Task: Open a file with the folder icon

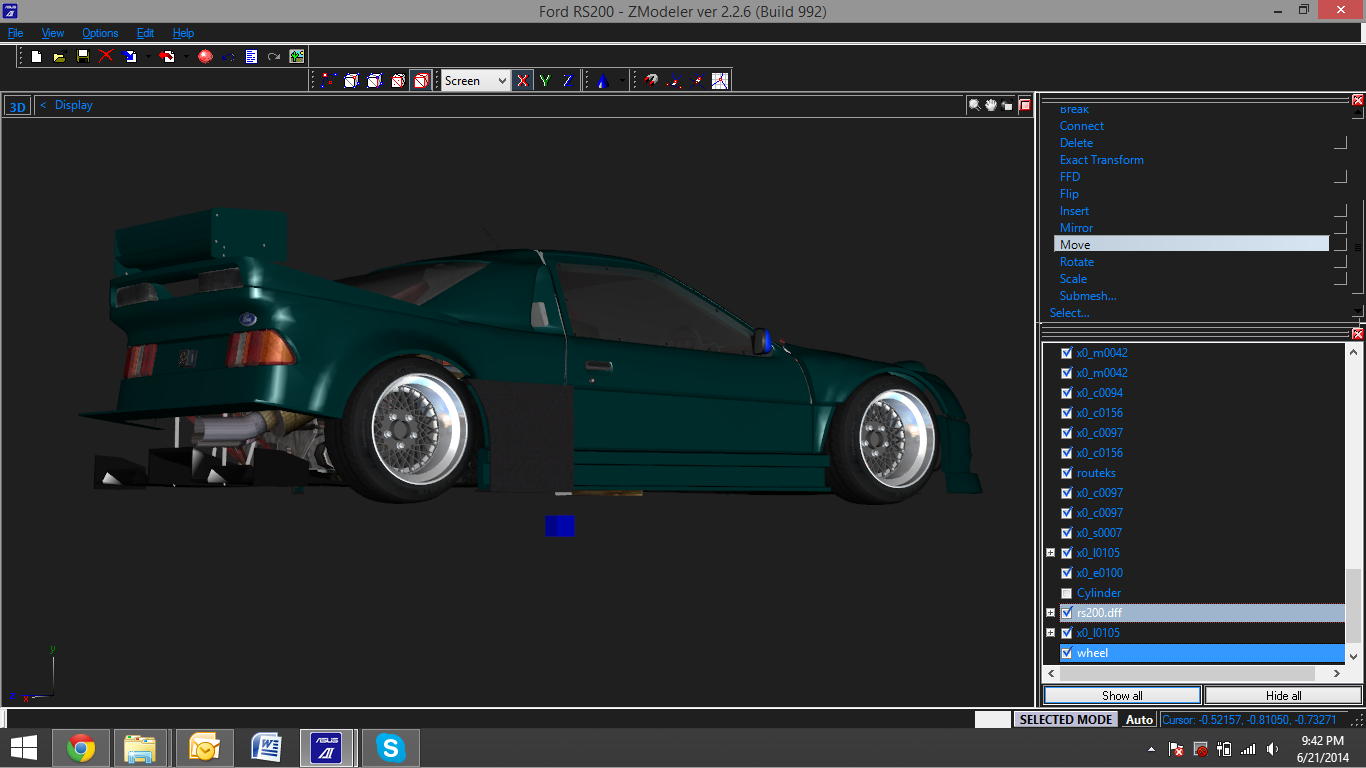Action: [59, 56]
